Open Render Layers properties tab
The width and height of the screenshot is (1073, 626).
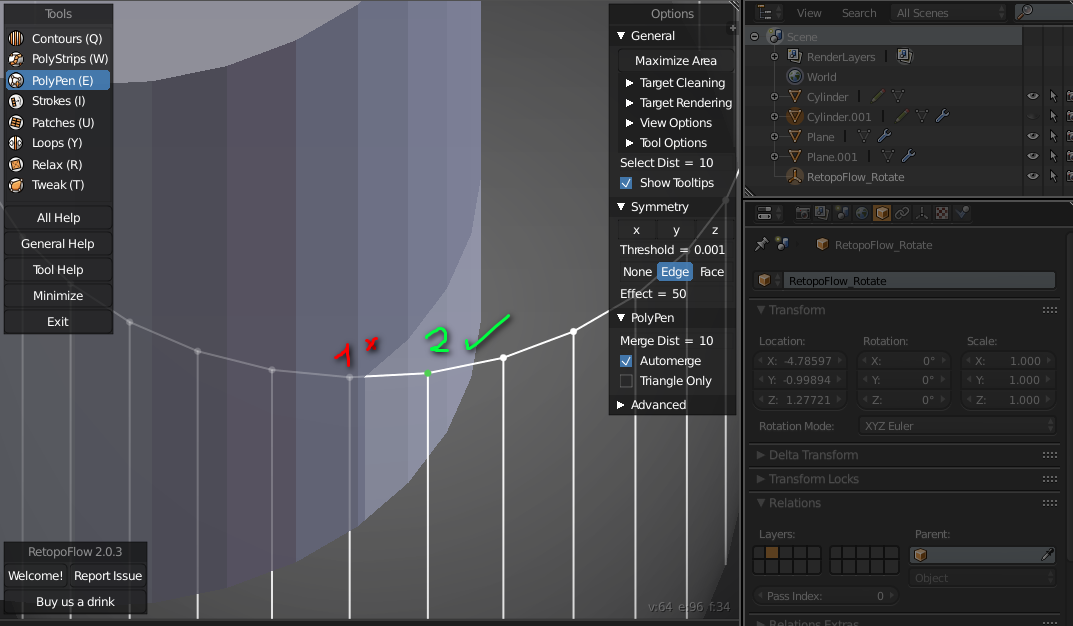pyautogui.click(x=822, y=213)
